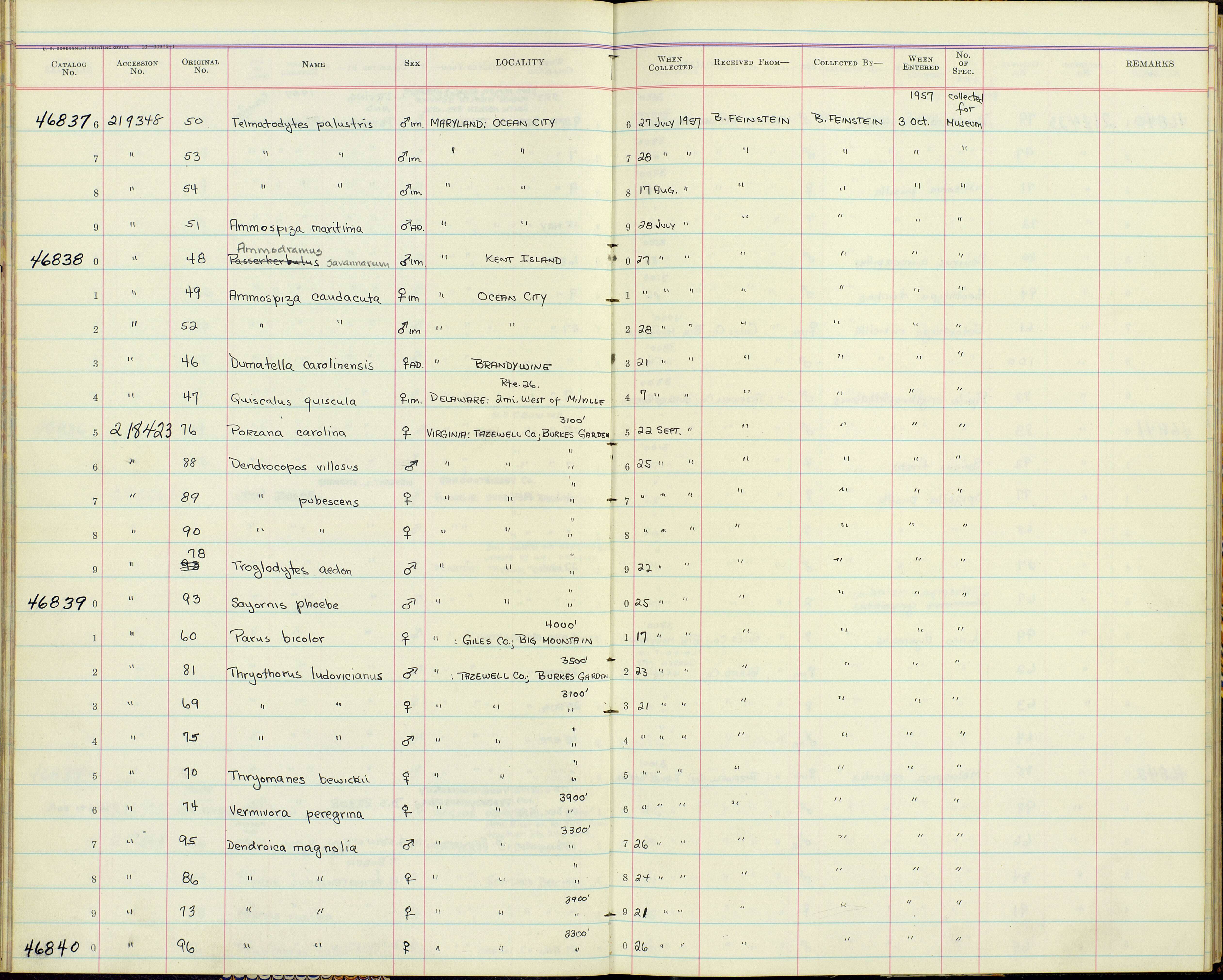Click the name 'Thryothorus ludovicianus'

point(305,674)
